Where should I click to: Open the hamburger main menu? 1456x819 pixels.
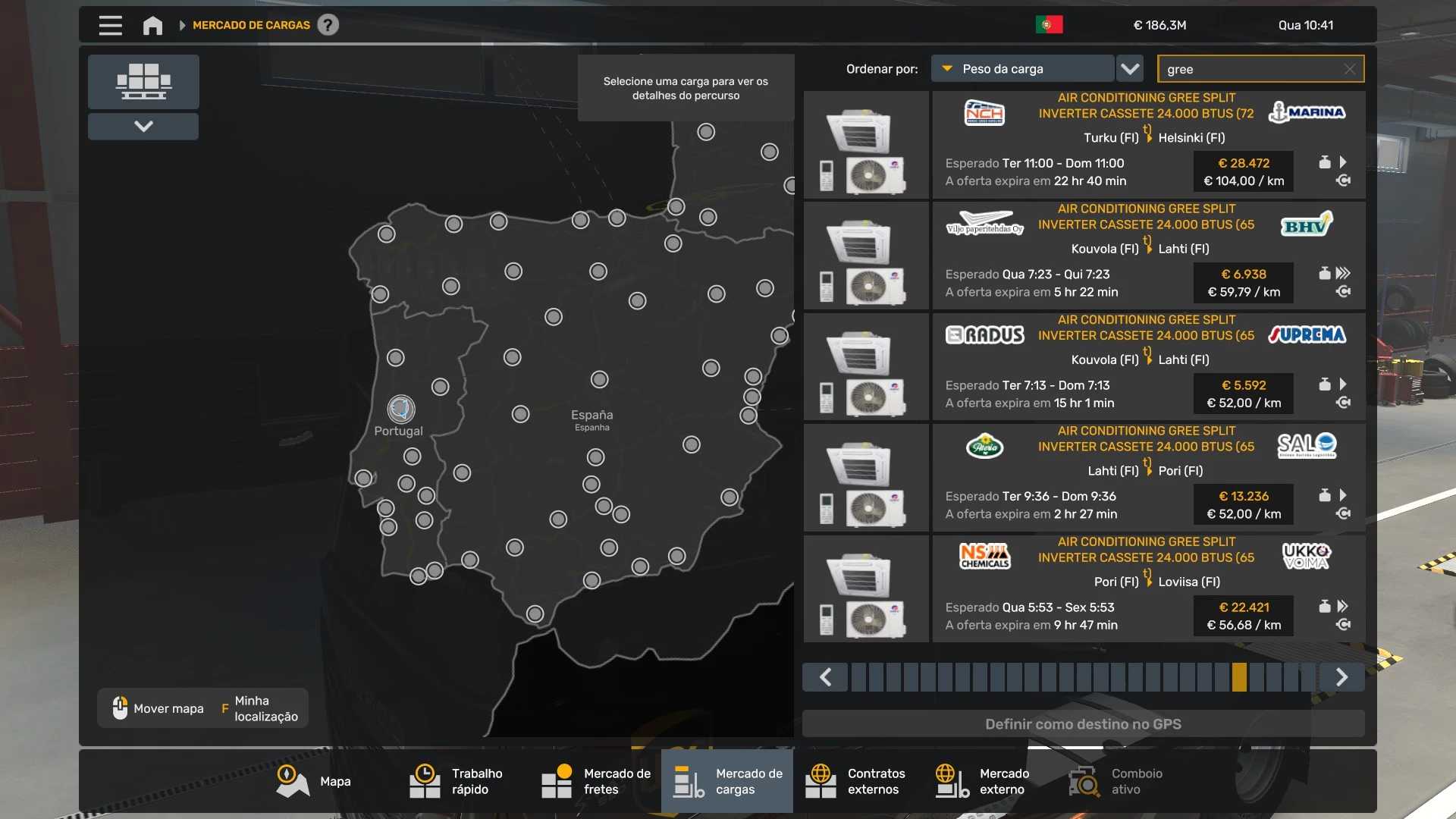pyautogui.click(x=110, y=25)
